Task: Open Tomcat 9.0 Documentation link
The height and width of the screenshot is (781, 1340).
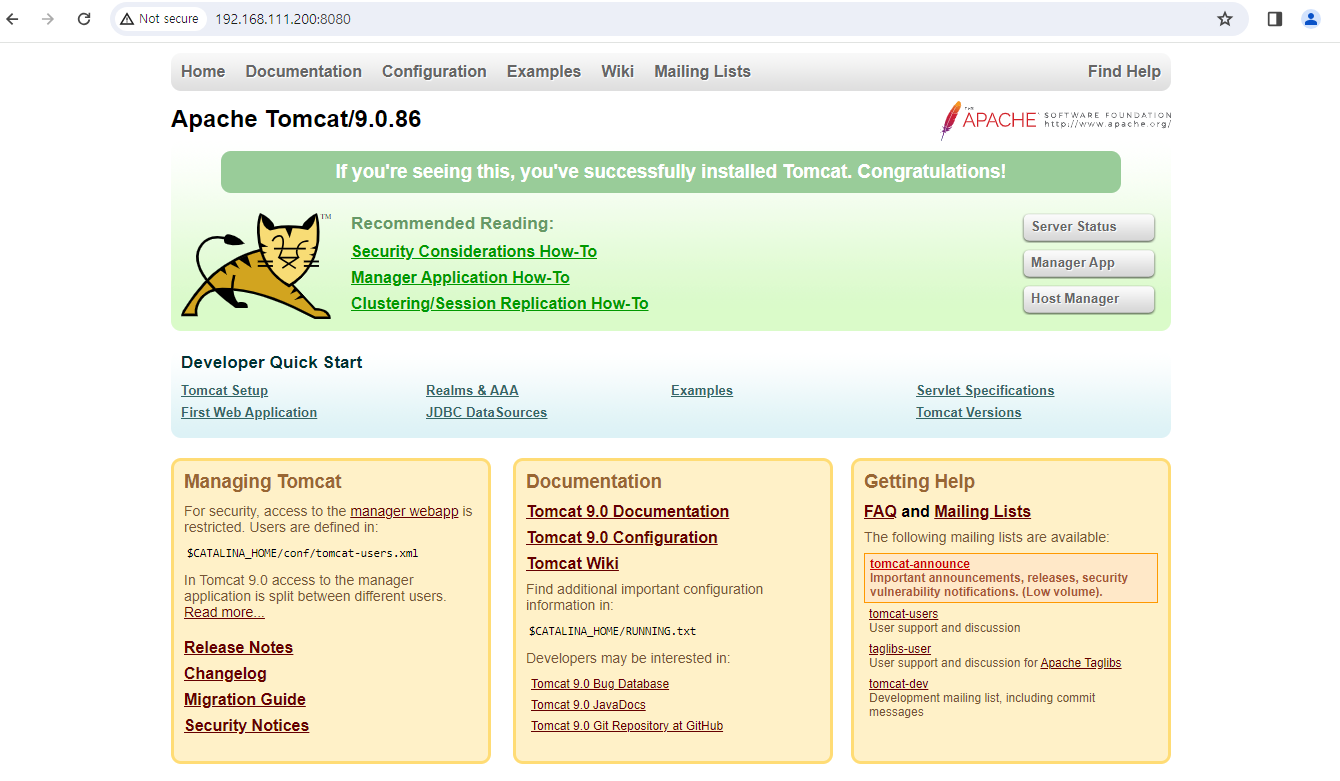Action: (x=628, y=512)
